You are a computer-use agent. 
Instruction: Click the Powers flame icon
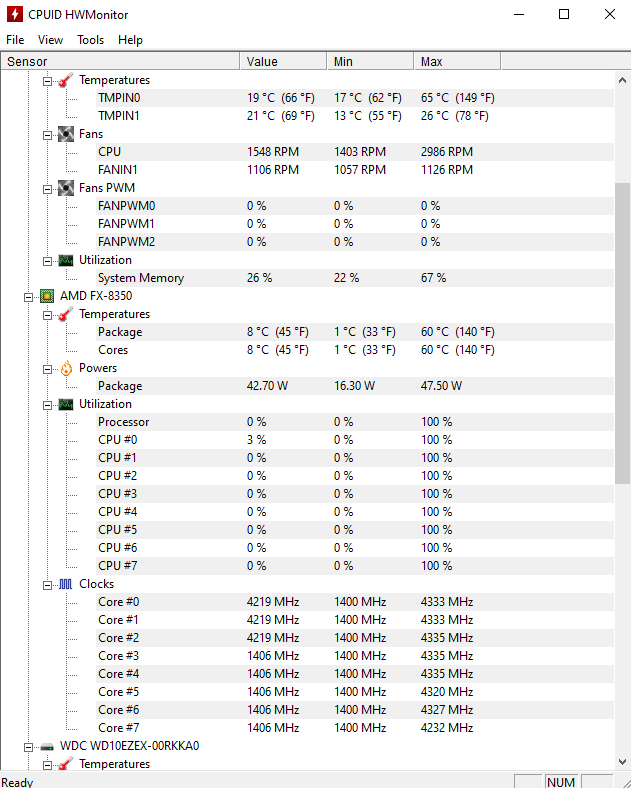tap(66, 368)
